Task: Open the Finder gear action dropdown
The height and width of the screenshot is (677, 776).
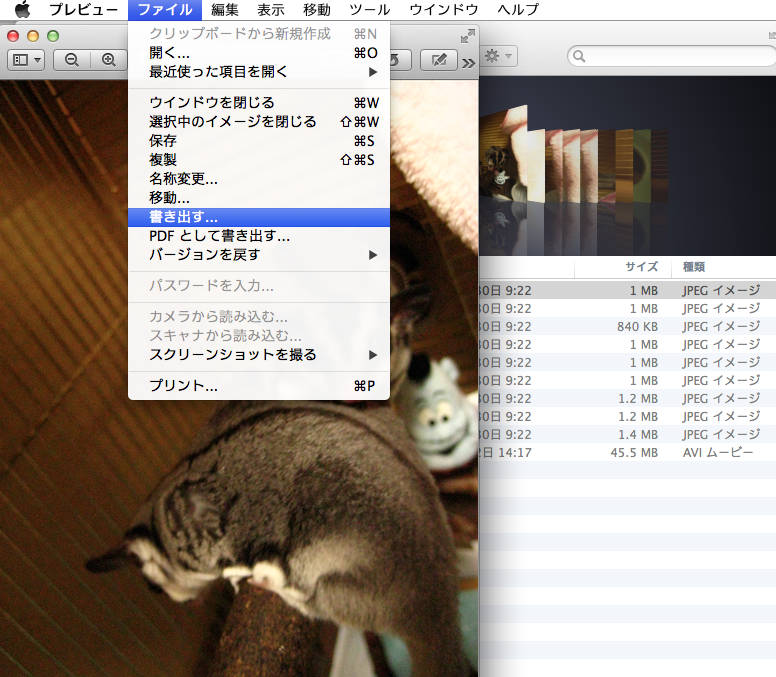Action: click(x=498, y=56)
